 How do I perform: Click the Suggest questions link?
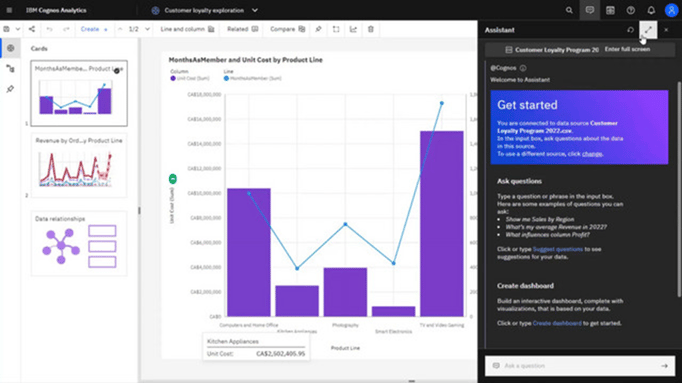(x=558, y=249)
